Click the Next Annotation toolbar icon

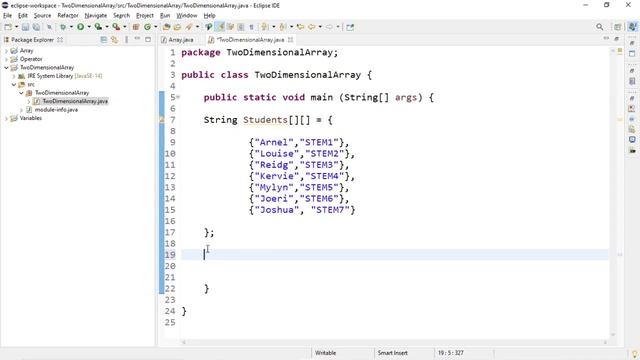coord(265,27)
